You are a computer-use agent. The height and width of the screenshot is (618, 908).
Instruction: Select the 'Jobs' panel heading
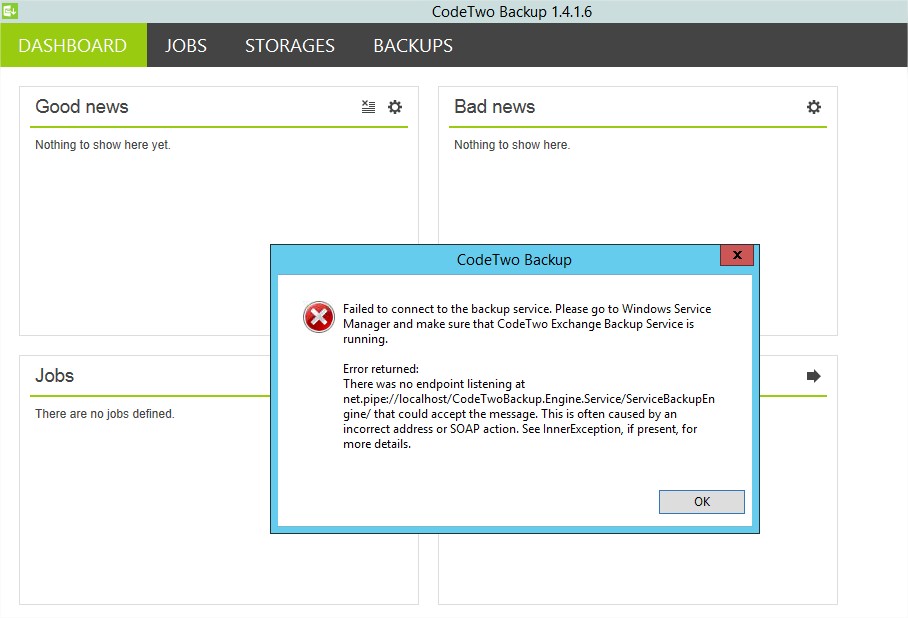point(54,375)
